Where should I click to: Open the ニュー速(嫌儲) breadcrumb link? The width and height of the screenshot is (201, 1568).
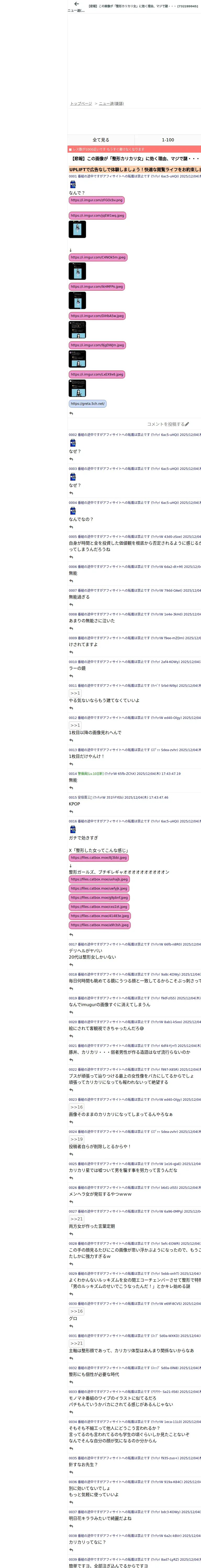click(x=111, y=103)
